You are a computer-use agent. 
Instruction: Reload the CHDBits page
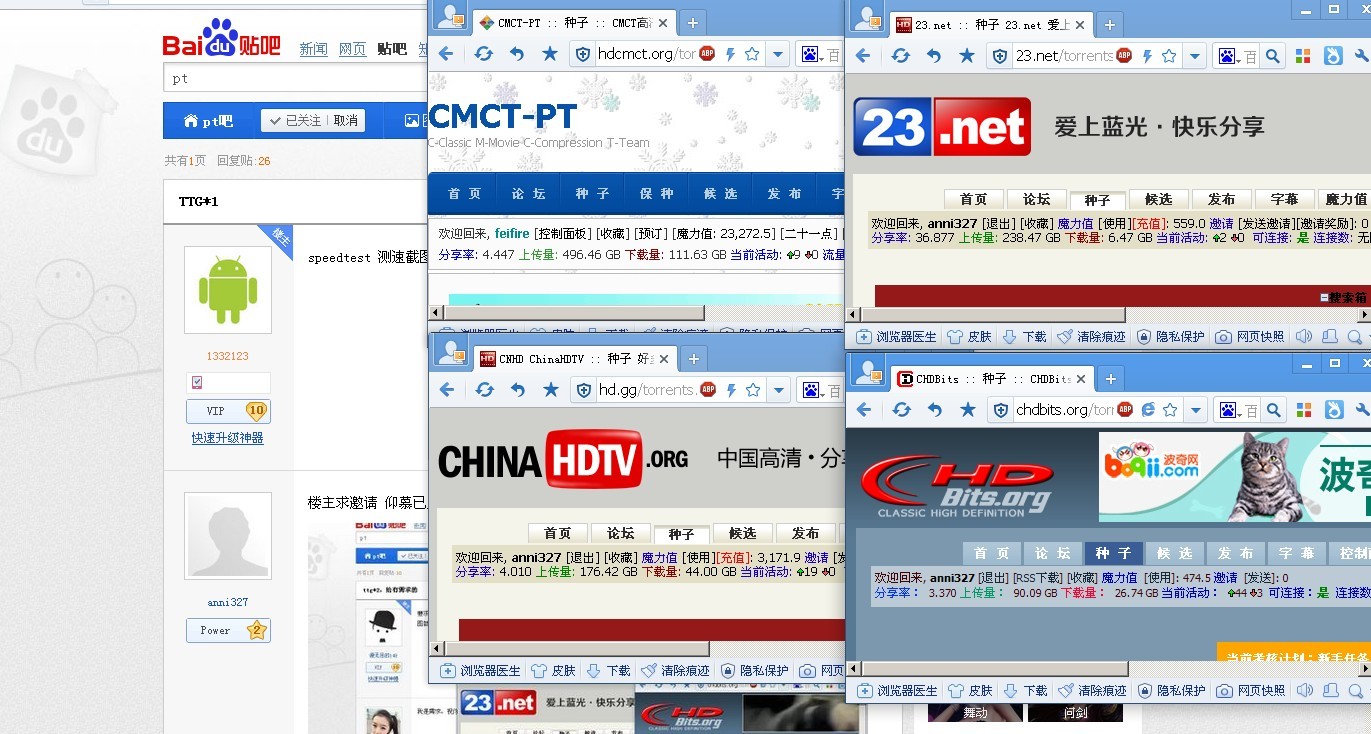click(x=901, y=410)
